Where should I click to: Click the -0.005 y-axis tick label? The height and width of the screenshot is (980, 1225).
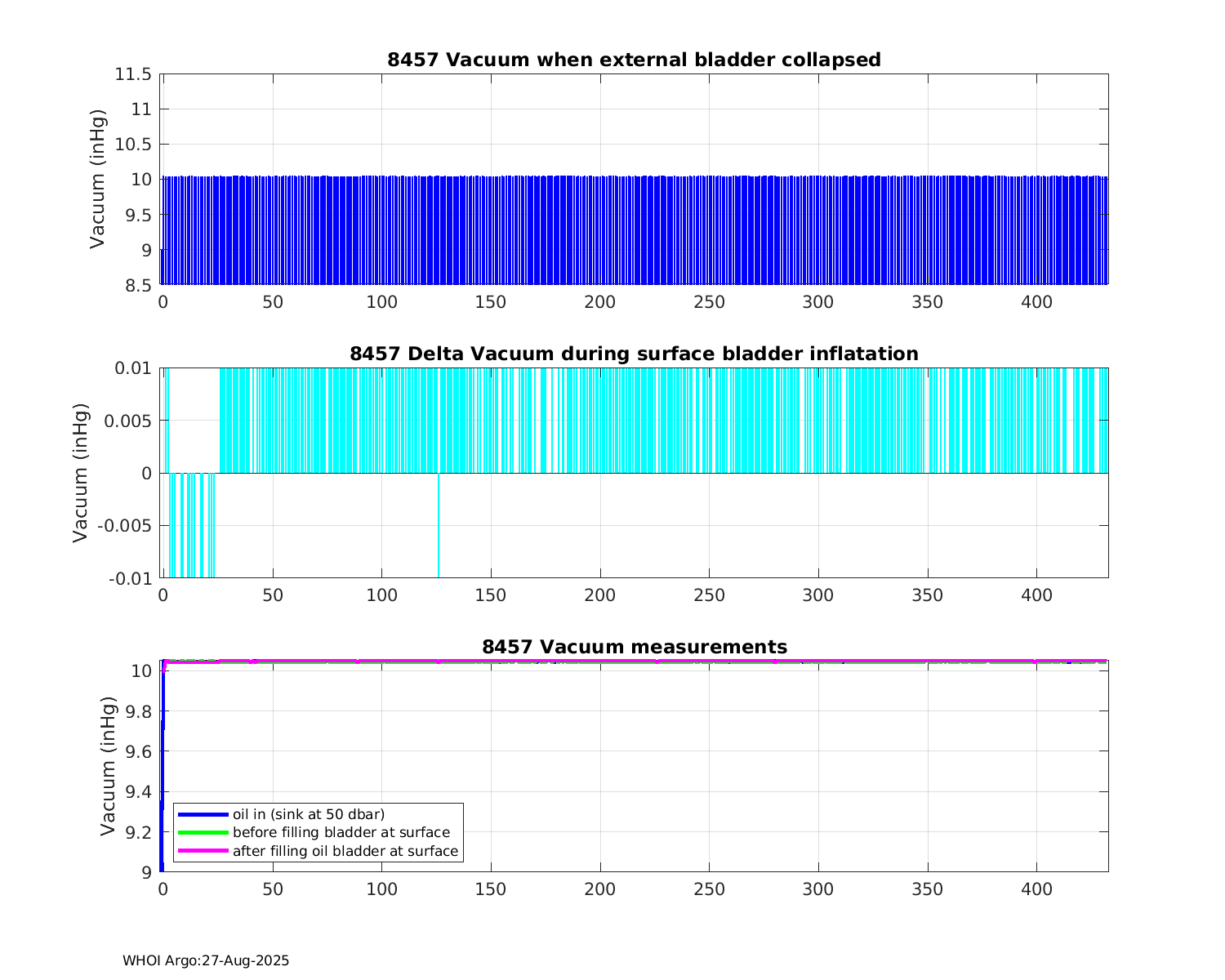click(124, 526)
